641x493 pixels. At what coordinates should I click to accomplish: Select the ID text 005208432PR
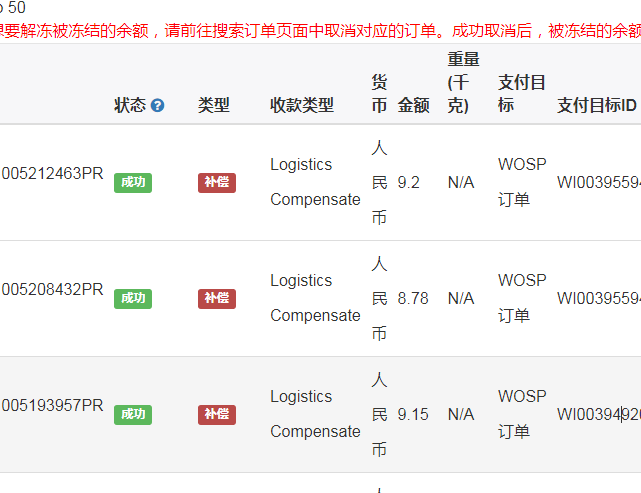click(x=52, y=290)
